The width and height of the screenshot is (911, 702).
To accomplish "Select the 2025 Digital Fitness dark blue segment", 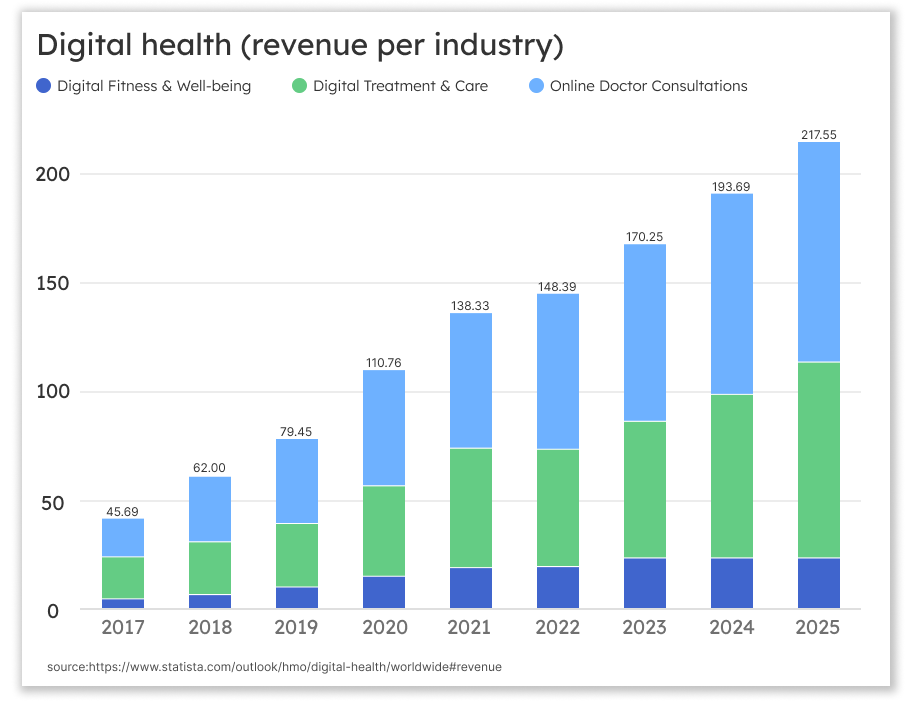I will coord(819,583).
